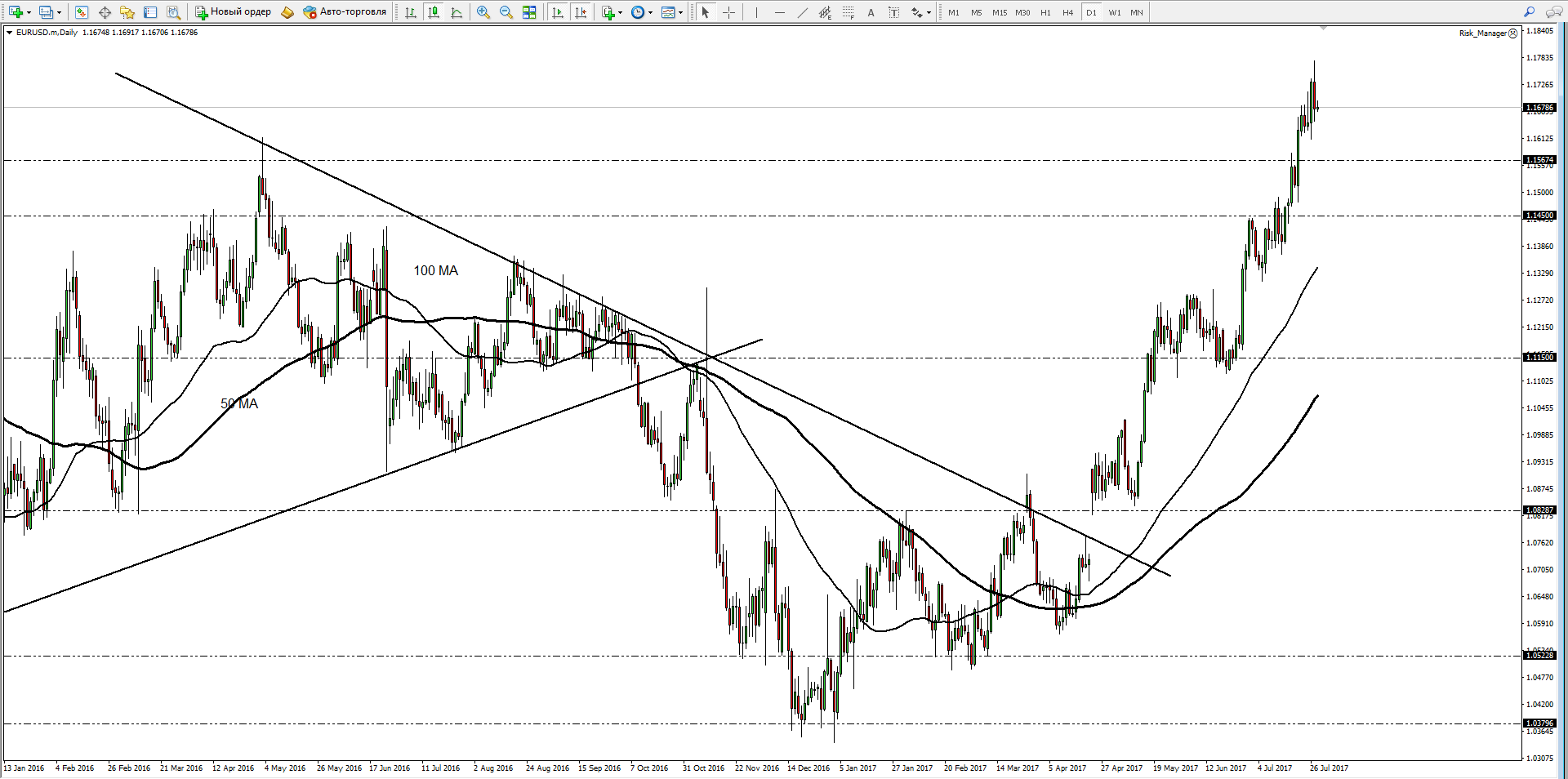Select the Equidistant Channel tool
The width and height of the screenshot is (1568, 779).
825,12
